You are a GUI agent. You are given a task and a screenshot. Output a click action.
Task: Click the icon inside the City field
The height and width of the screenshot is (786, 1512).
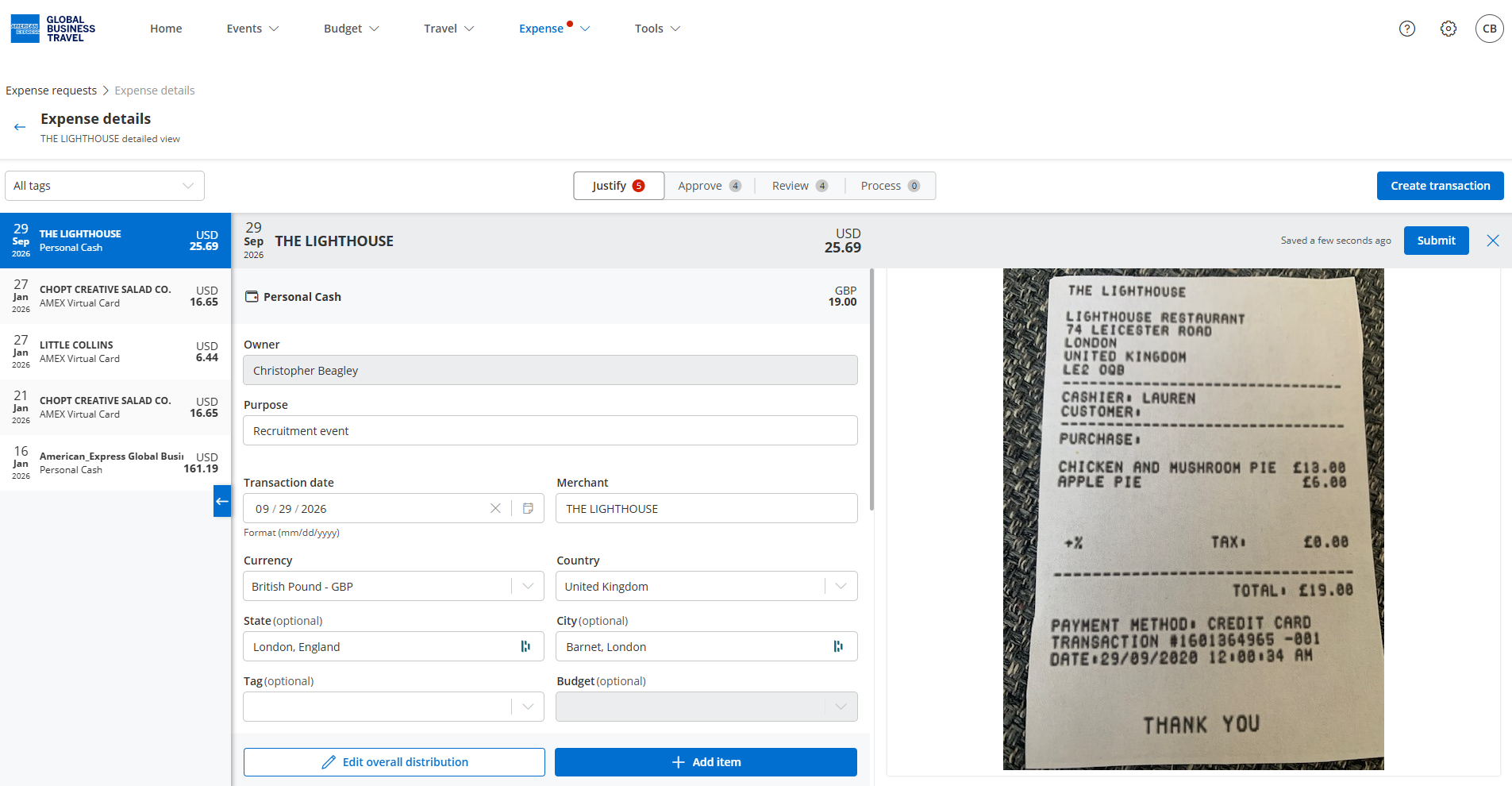pos(838,646)
